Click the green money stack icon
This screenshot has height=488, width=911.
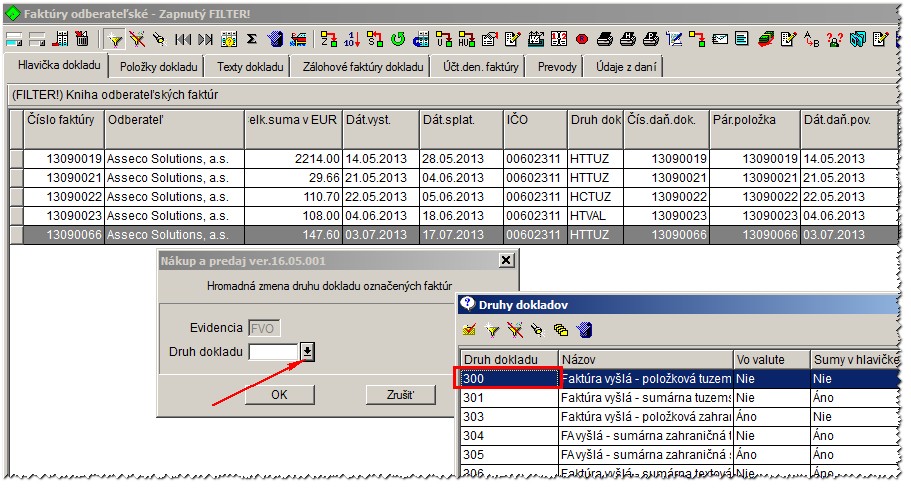(x=766, y=40)
